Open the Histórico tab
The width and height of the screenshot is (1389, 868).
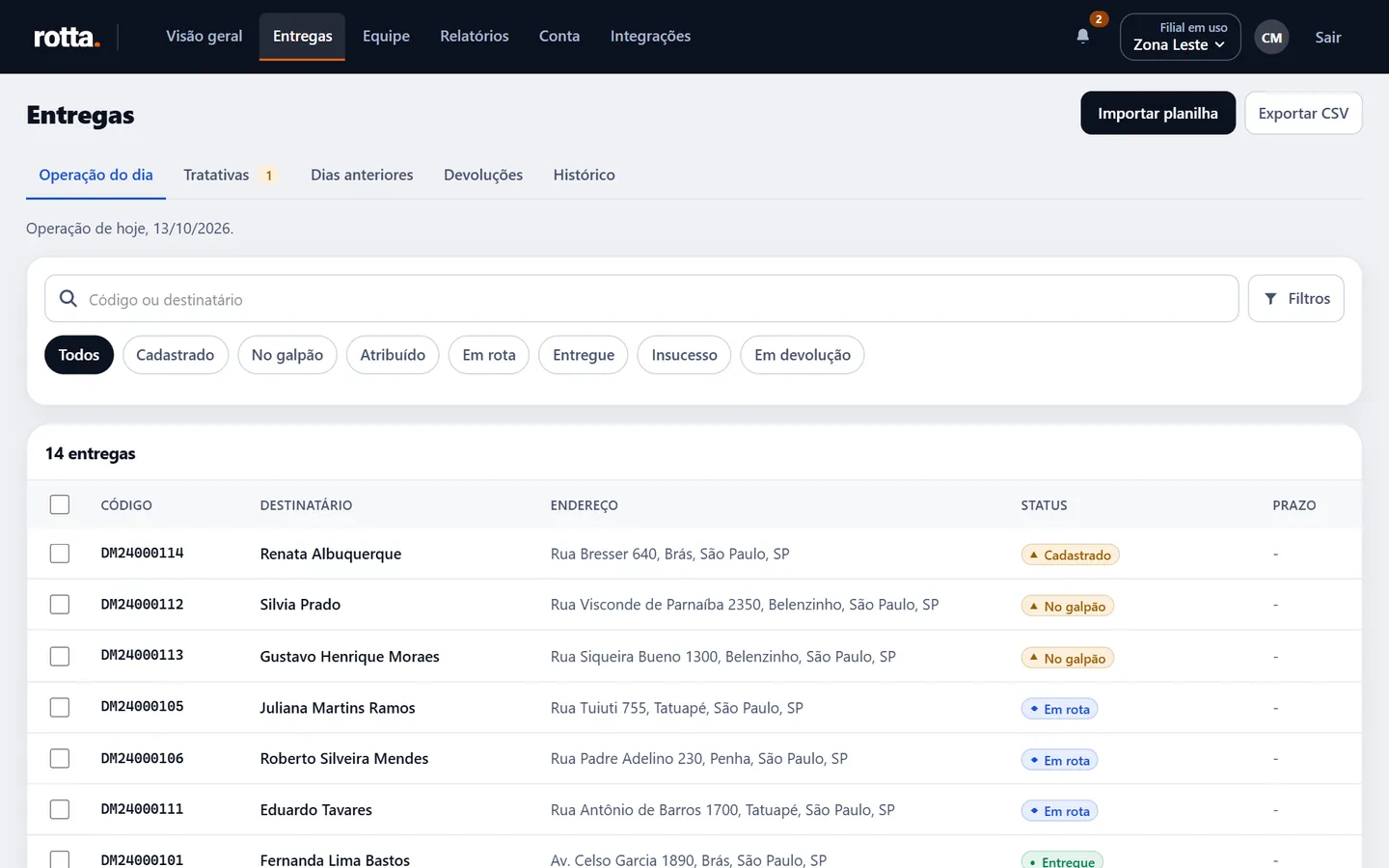click(x=584, y=175)
